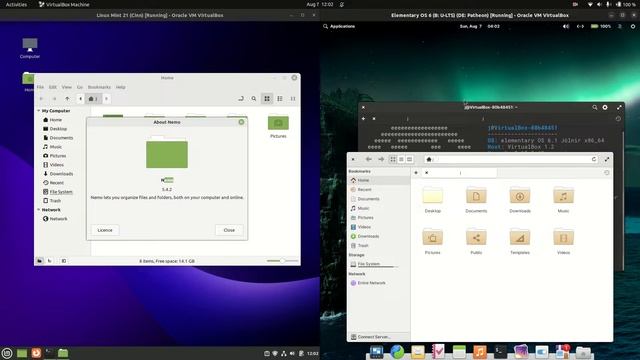640x360 pixels.
Task: Open session power menu in elementary panel
Action: tap(633, 26)
